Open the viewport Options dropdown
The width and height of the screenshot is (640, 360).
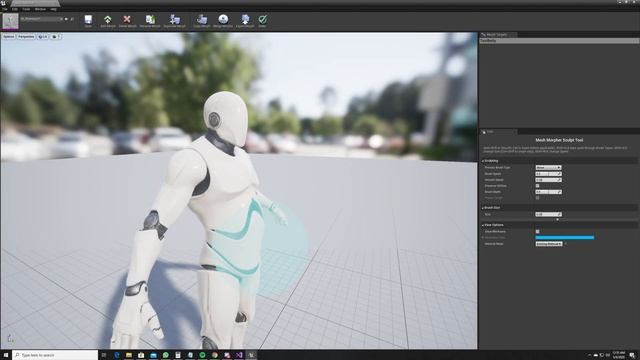pos(9,36)
